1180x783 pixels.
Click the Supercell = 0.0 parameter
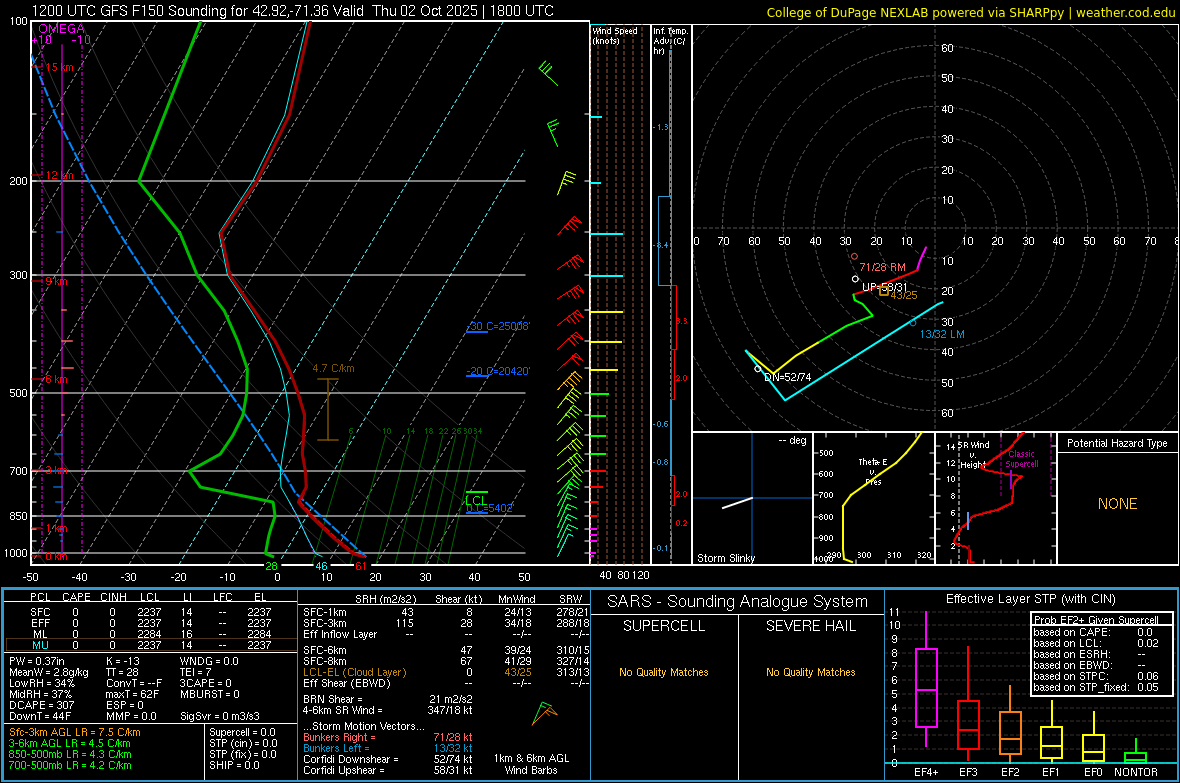click(x=242, y=732)
